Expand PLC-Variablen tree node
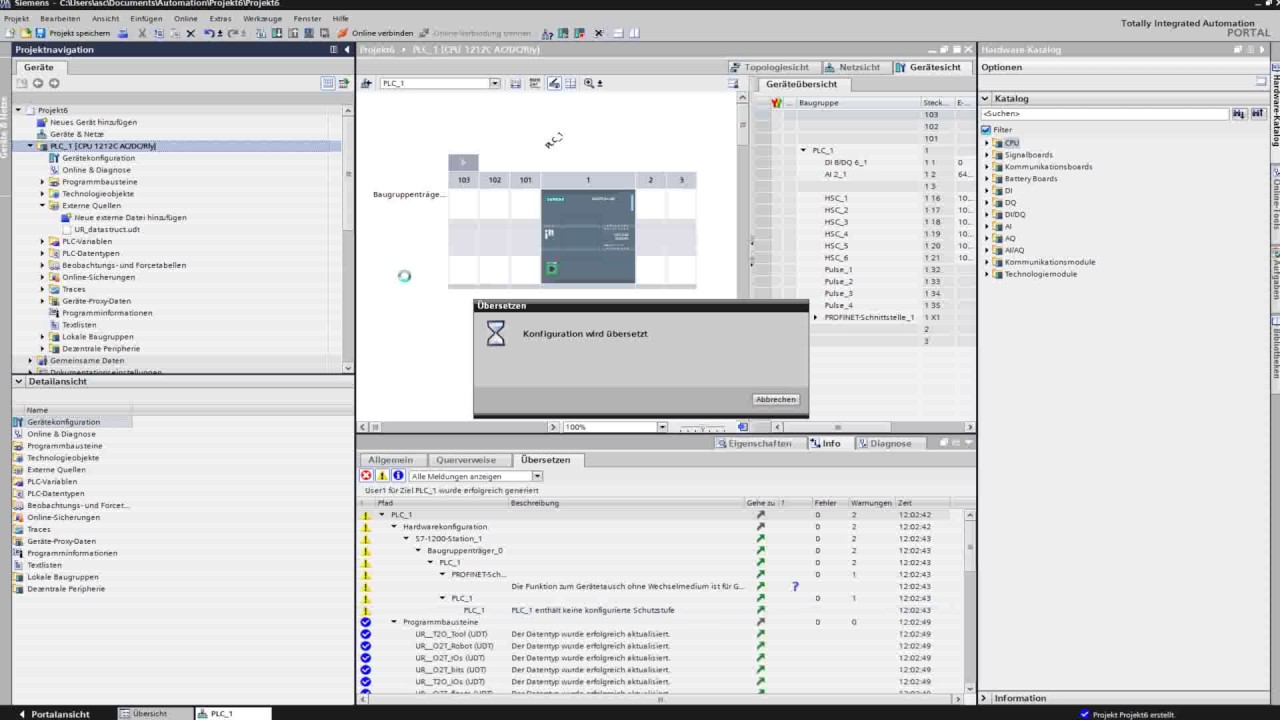The width and height of the screenshot is (1280, 720). 42,241
